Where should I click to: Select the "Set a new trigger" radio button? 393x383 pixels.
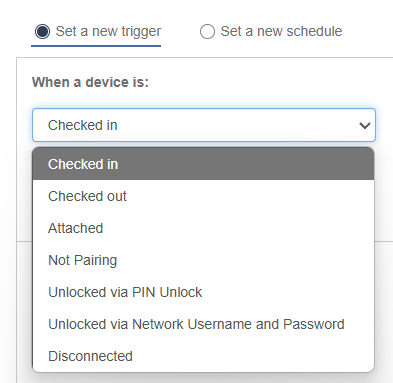[42, 32]
